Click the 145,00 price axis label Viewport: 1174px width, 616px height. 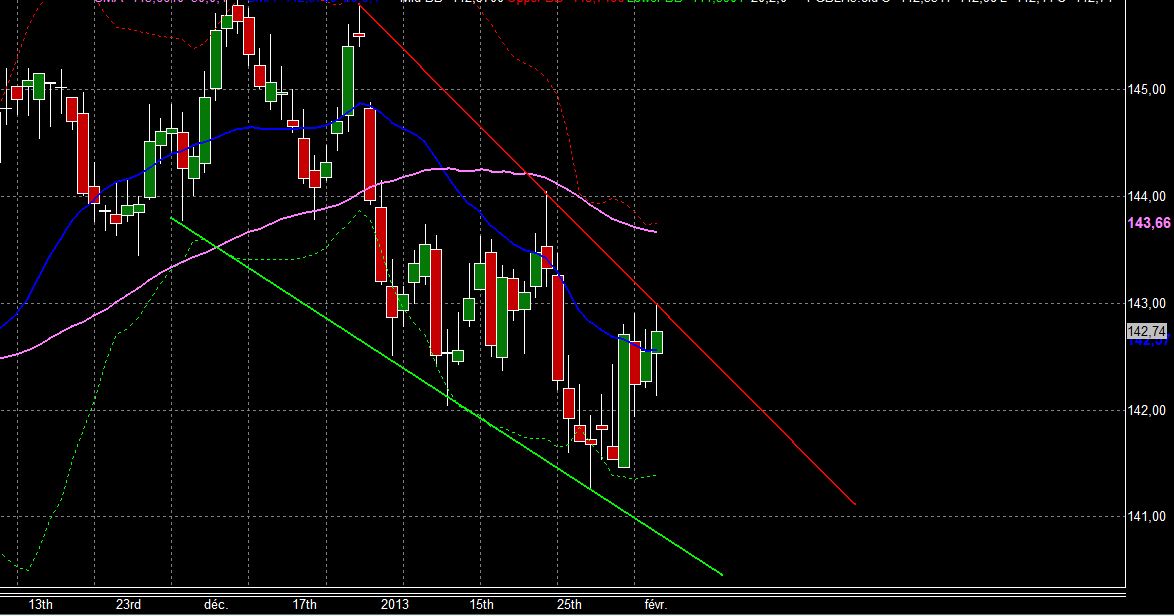pos(1146,90)
